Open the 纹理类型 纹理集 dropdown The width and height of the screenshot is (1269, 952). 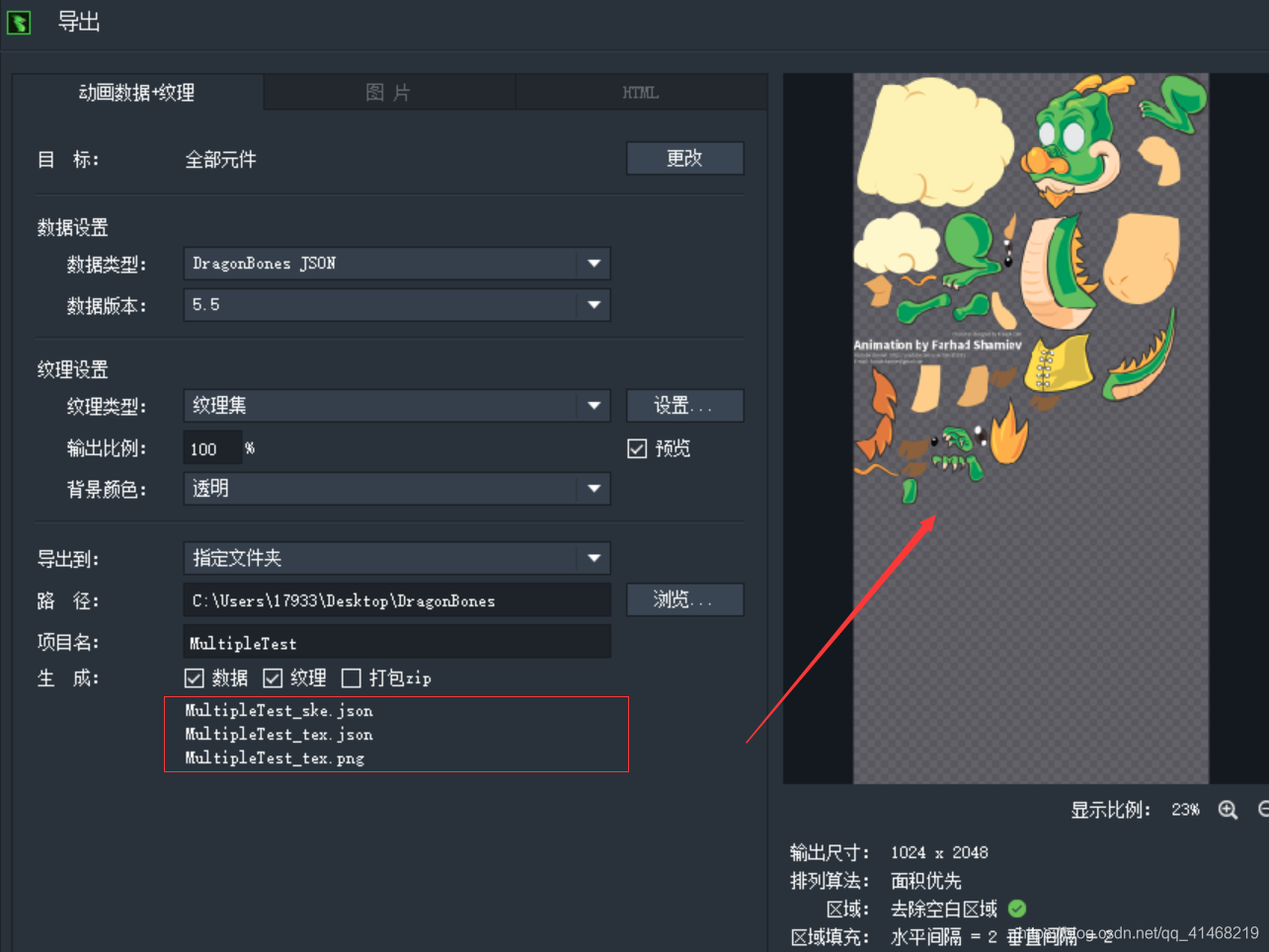click(x=397, y=406)
